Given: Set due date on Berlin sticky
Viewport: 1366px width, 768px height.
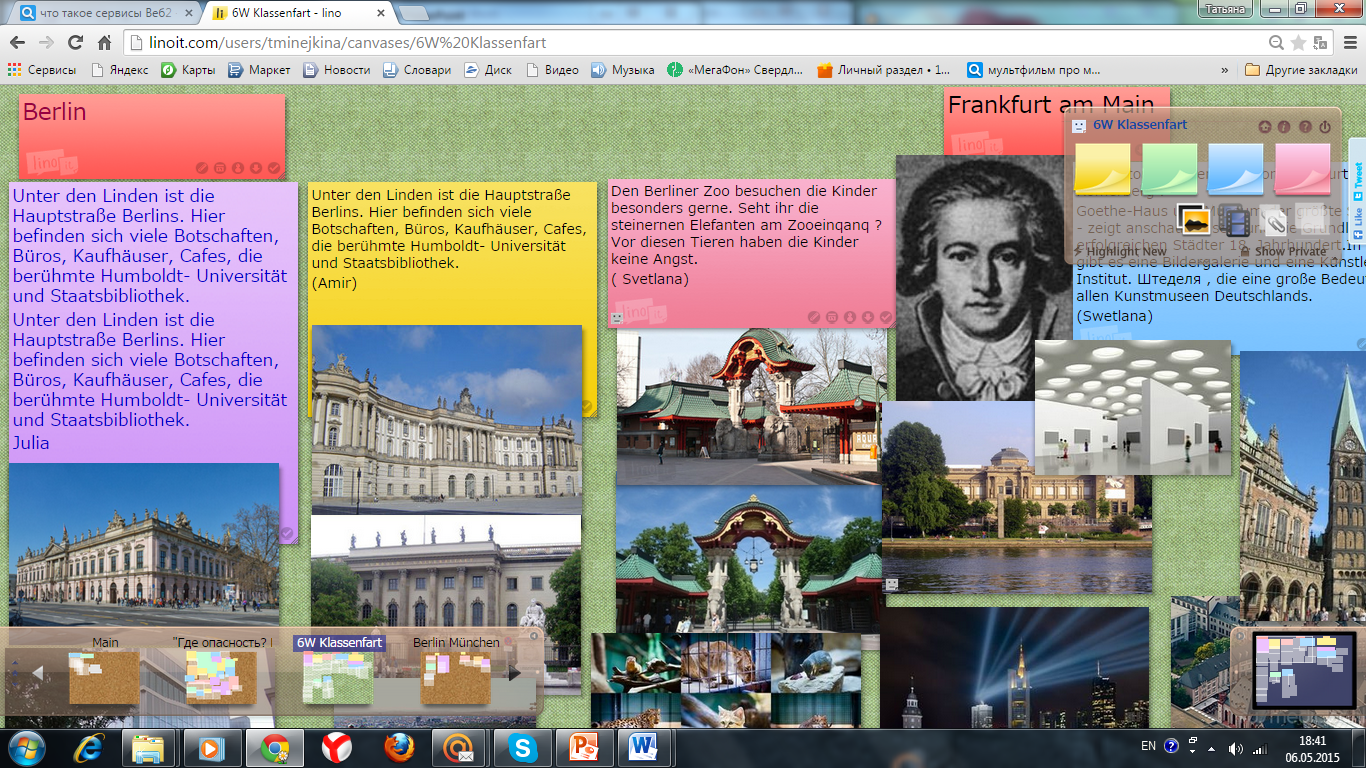Looking at the screenshot, I should coord(220,168).
